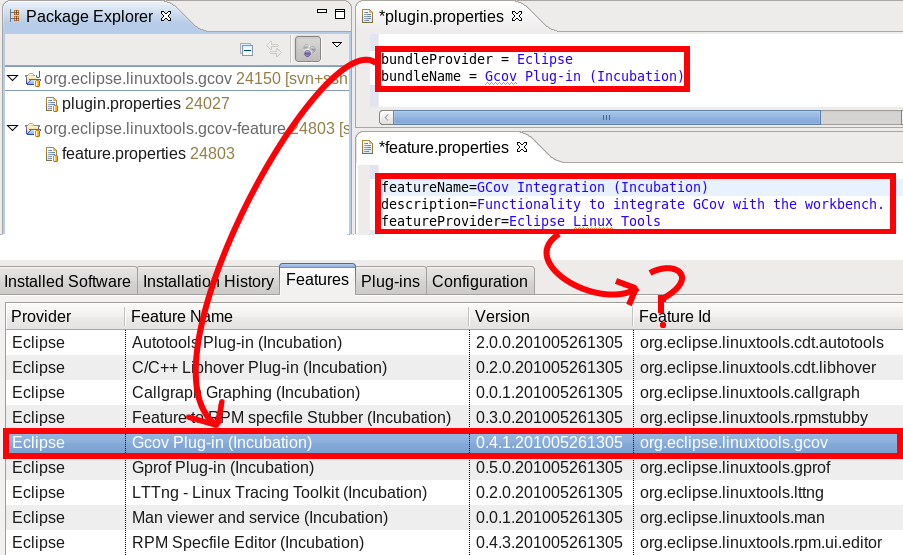Click file icon on *plugin.properties tab
The width and height of the screenshot is (903, 555).
(x=367, y=17)
